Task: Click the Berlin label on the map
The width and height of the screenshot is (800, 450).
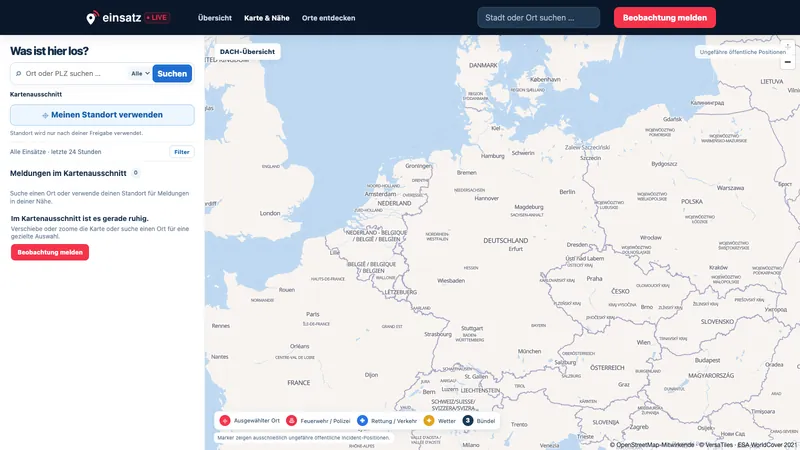Action: click(x=567, y=192)
